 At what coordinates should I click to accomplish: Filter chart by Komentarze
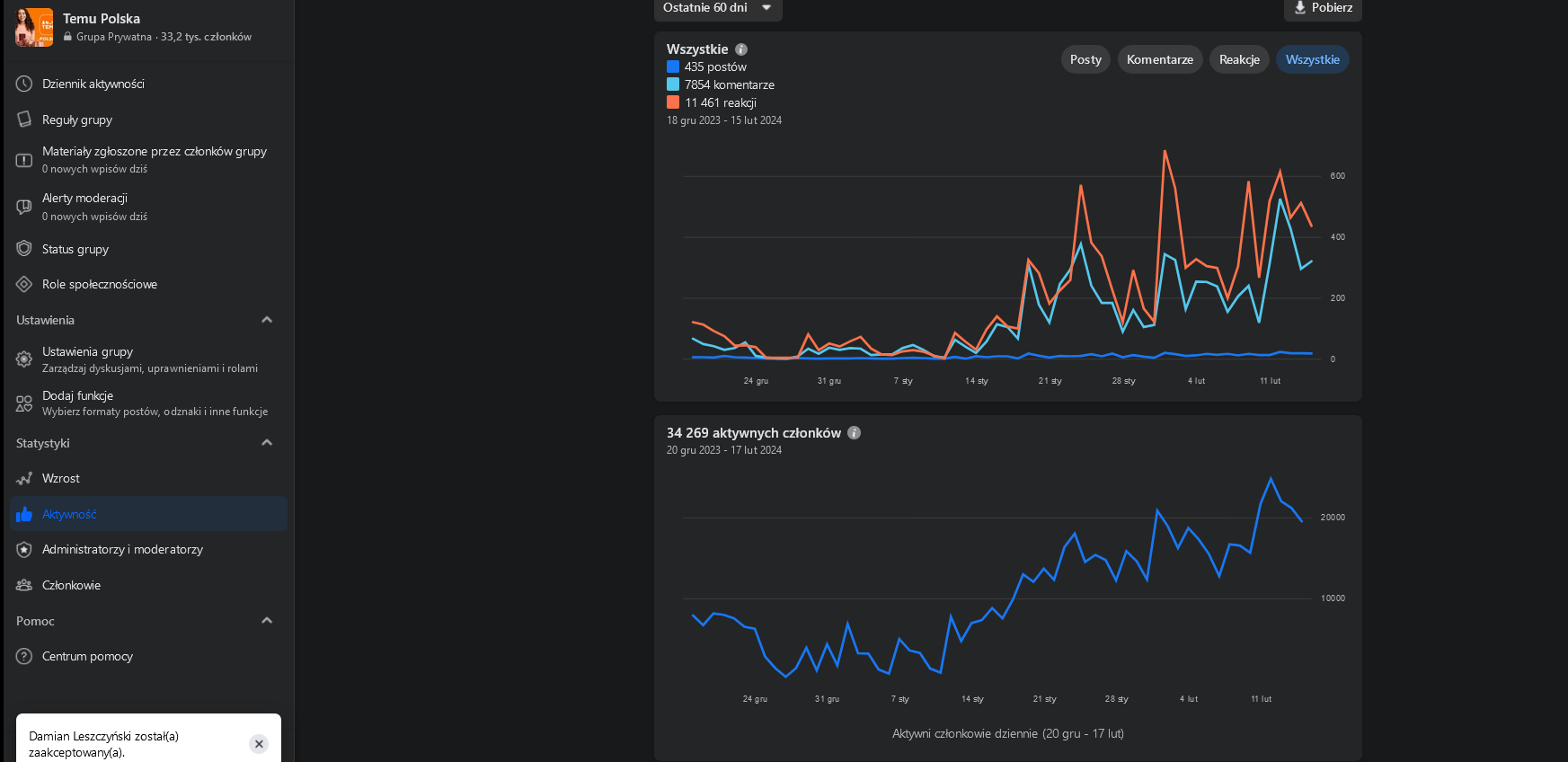click(x=1160, y=59)
